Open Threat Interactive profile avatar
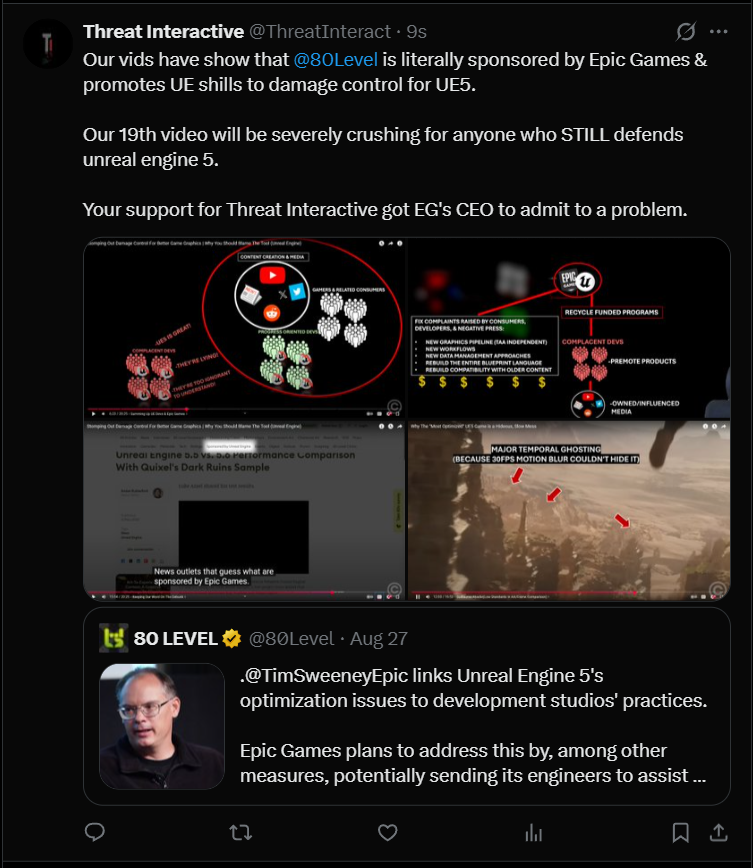This screenshot has height=868, width=753. [48, 44]
